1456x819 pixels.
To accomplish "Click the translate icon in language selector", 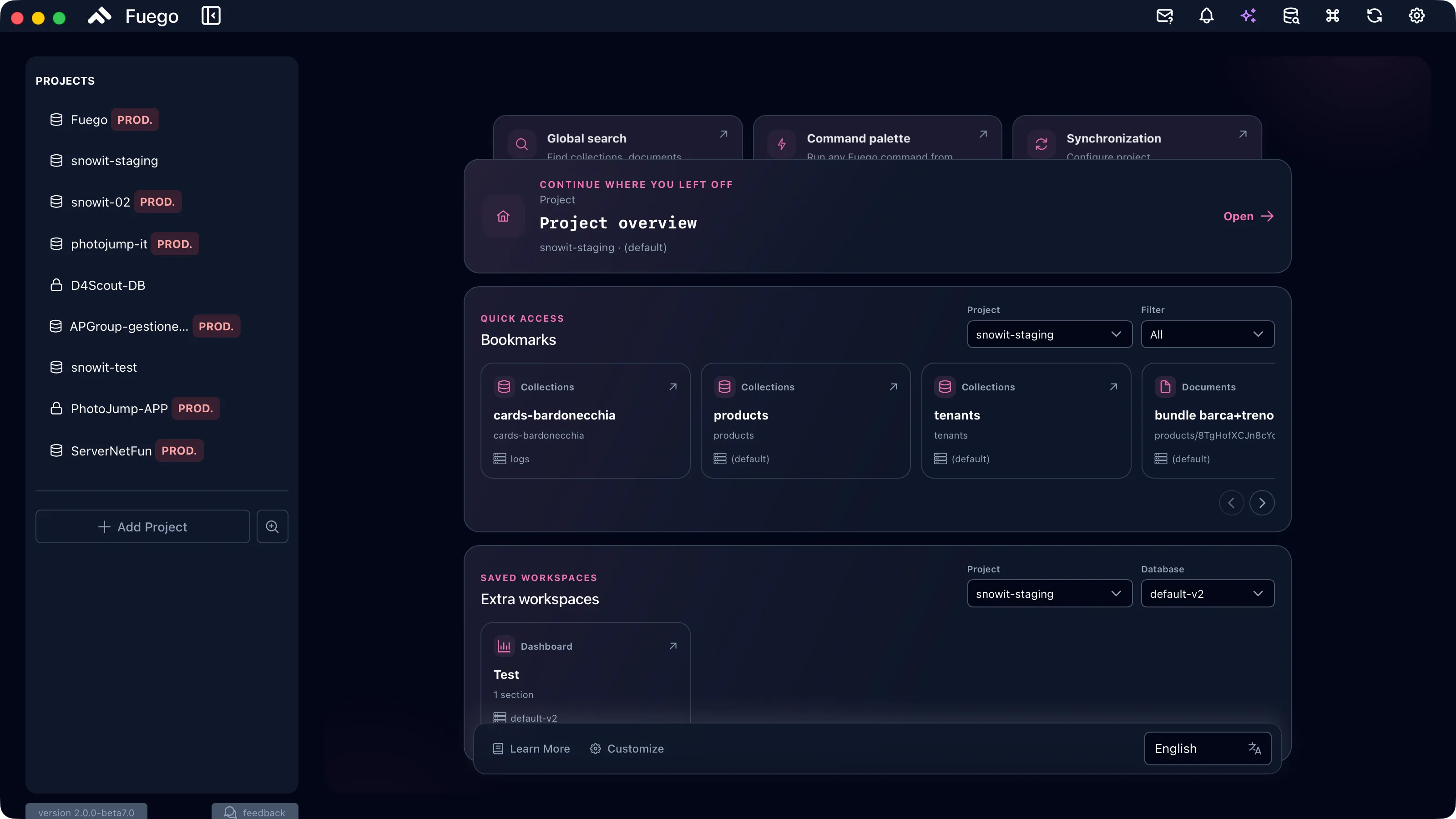I will 1255,748.
